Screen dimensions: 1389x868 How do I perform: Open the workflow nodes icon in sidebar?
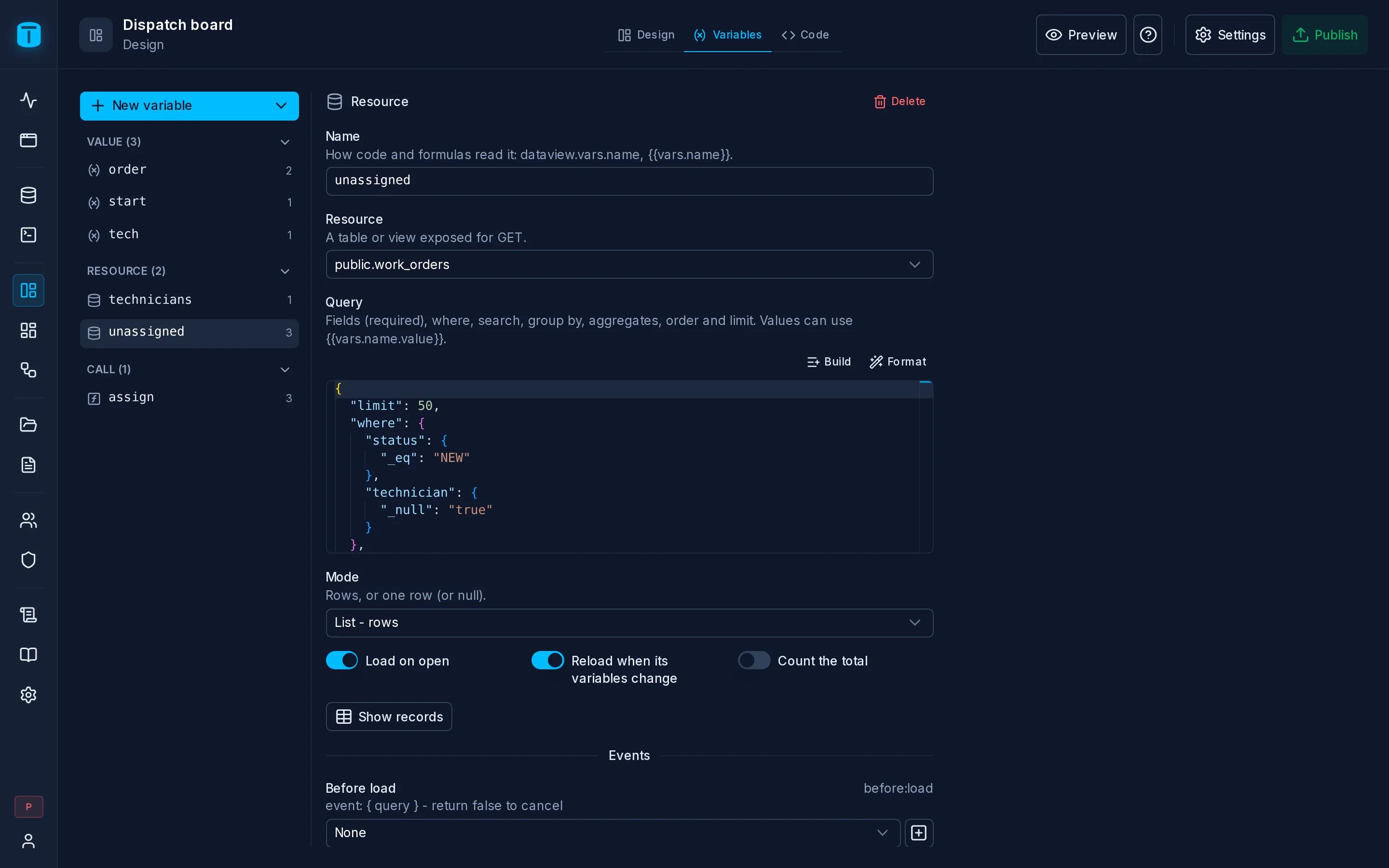coord(28,370)
